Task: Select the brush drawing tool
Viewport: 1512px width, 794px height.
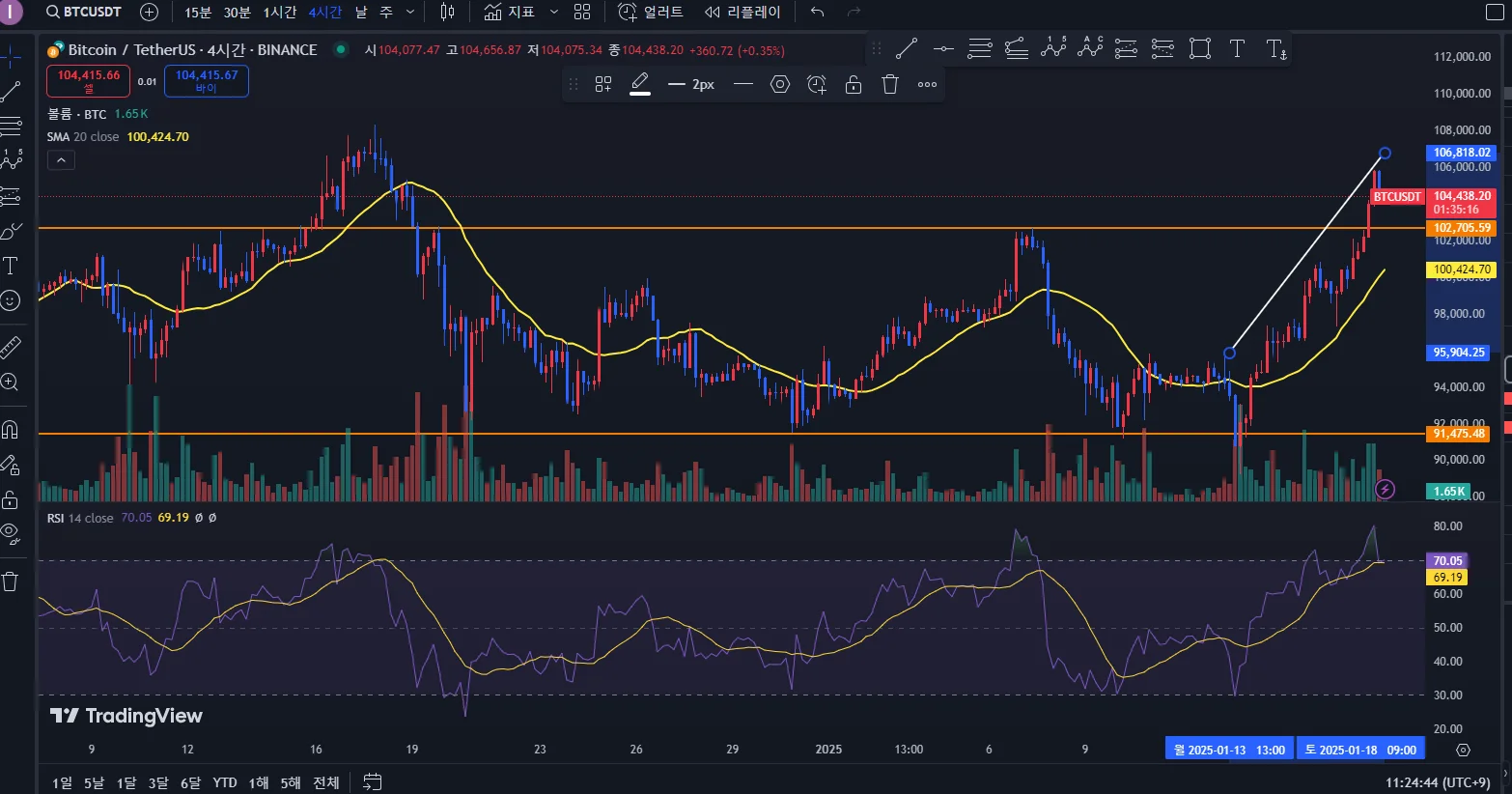Action: tap(11, 232)
